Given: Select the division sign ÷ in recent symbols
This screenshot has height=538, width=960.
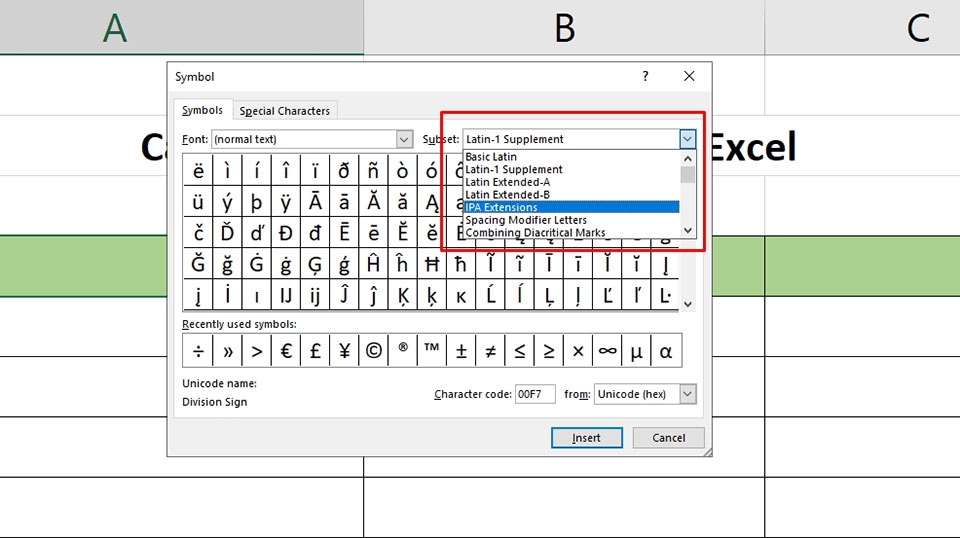Looking at the screenshot, I should coord(198,351).
